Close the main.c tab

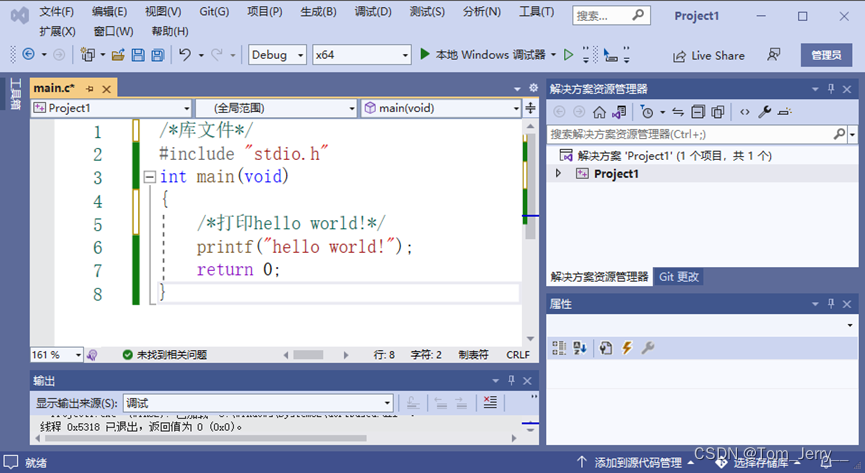point(106,89)
